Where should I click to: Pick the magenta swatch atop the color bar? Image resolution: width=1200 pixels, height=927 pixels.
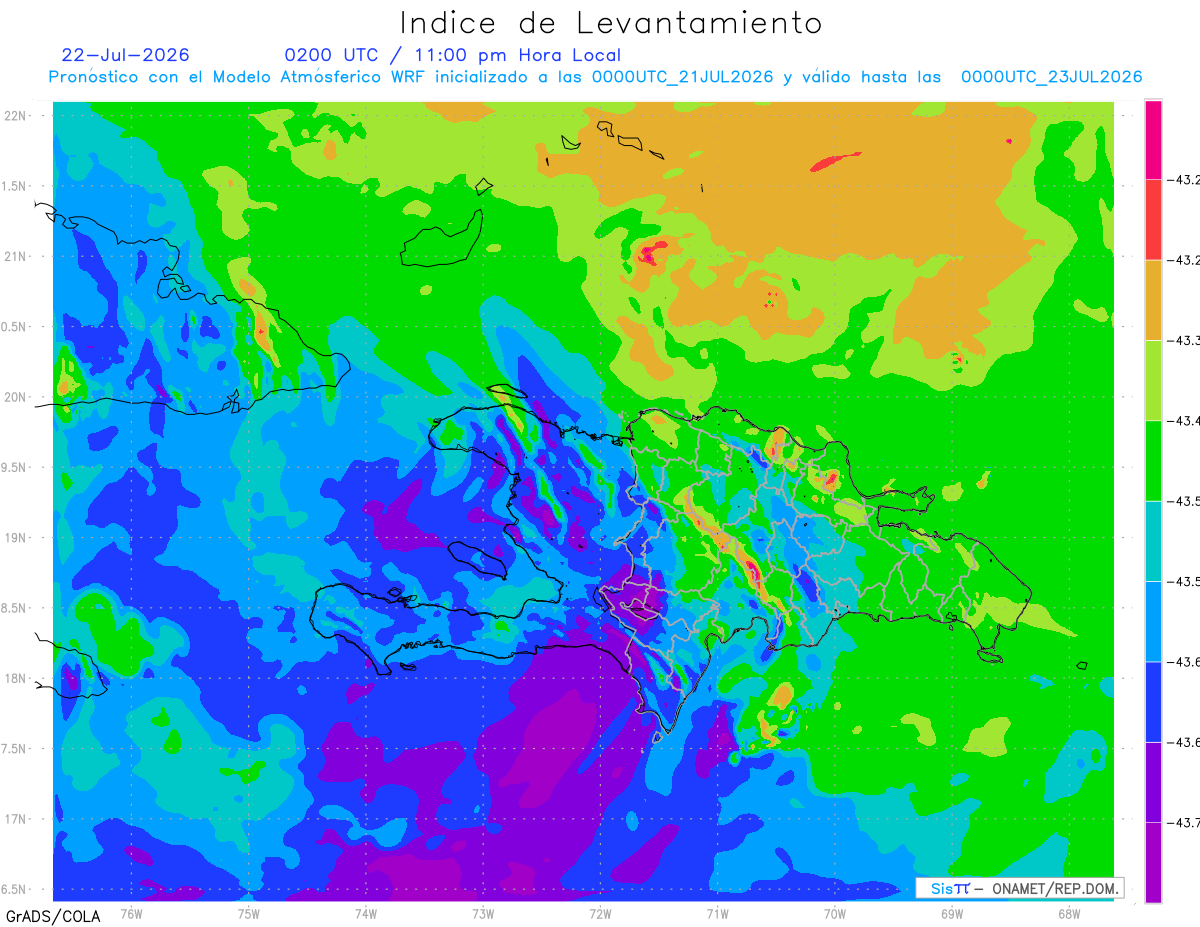click(1153, 140)
